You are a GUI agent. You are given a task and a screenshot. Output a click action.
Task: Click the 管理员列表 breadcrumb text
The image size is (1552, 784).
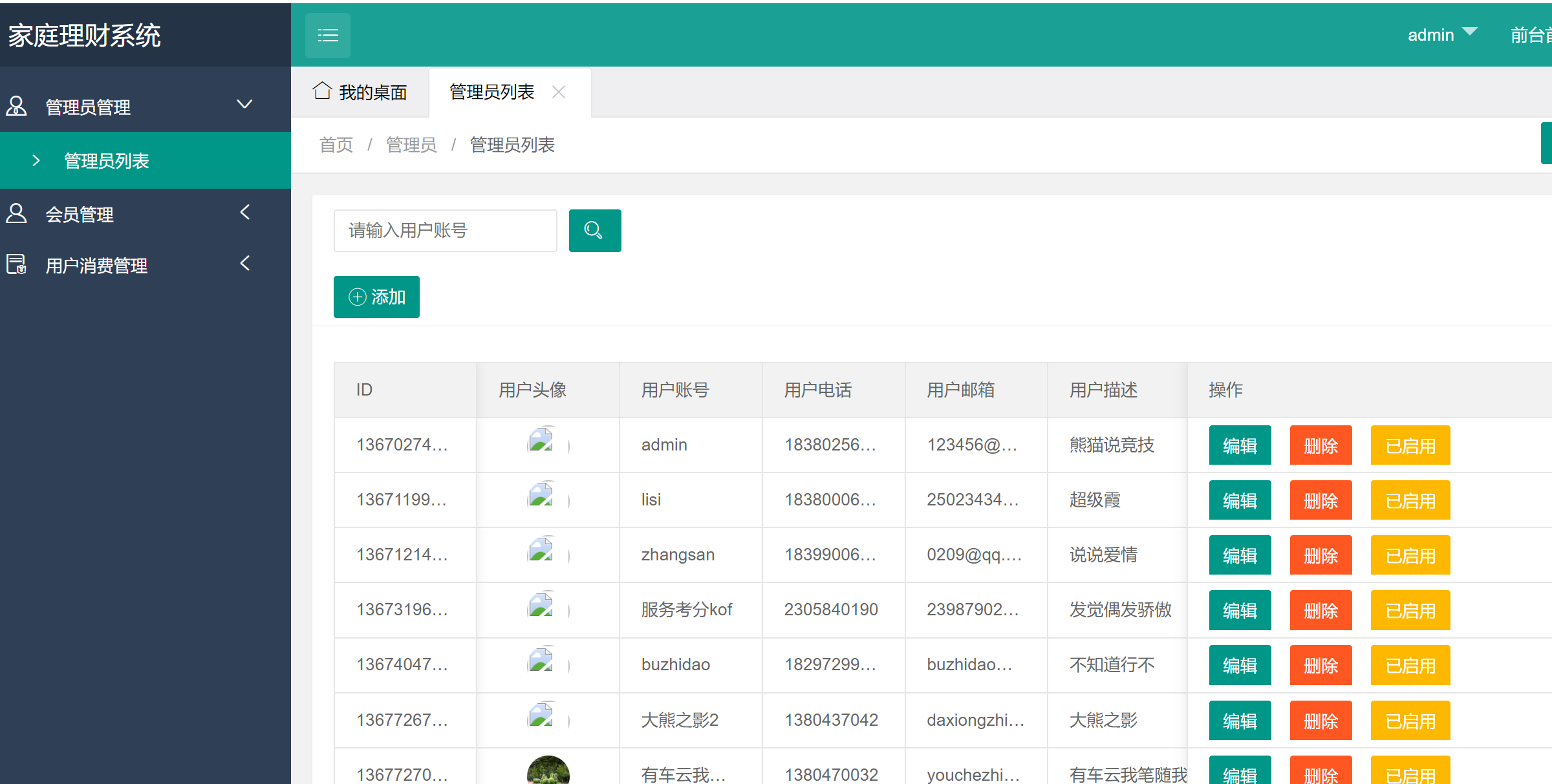512,145
